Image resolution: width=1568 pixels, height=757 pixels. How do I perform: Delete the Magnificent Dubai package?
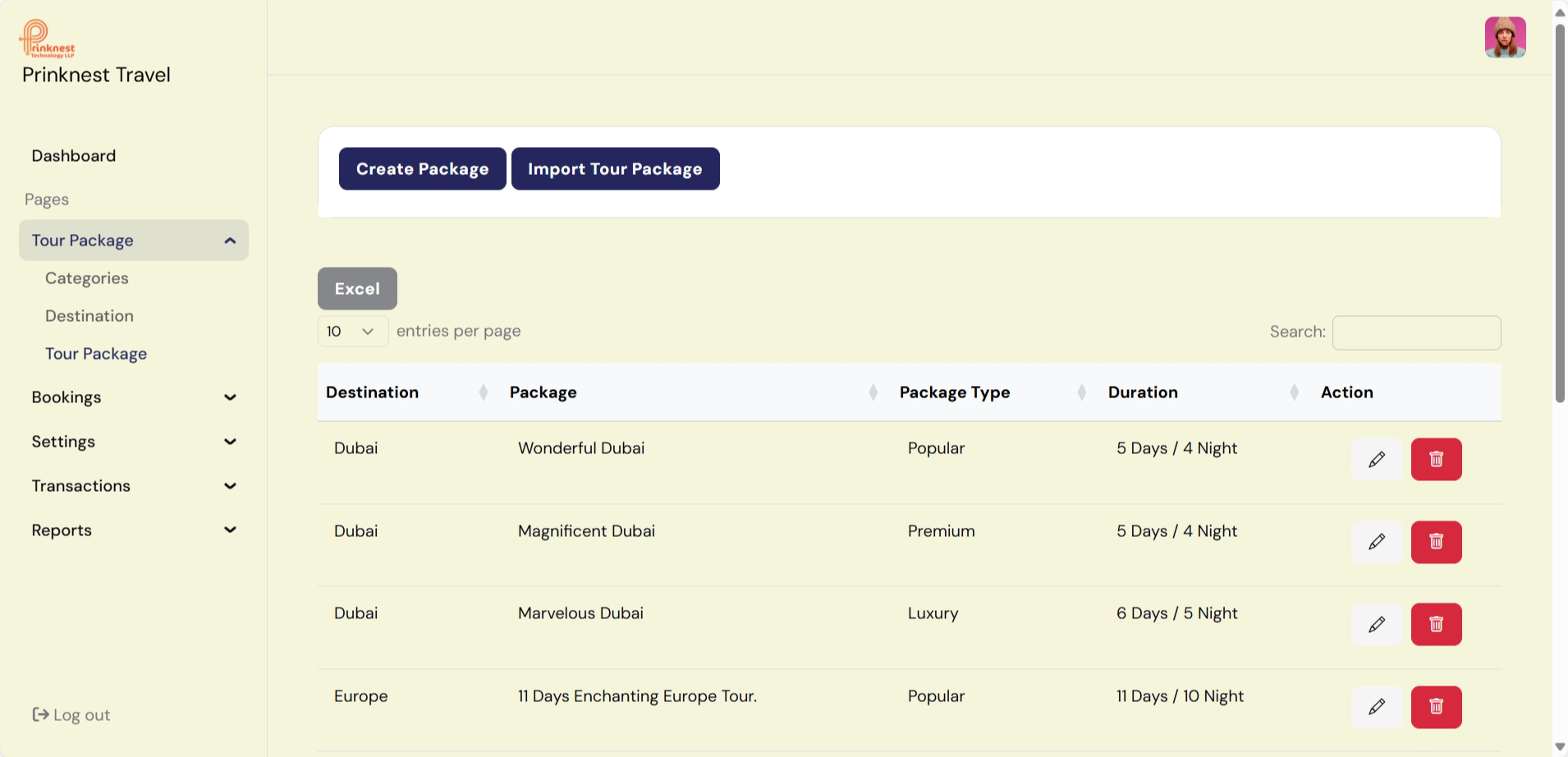pyautogui.click(x=1436, y=542)
